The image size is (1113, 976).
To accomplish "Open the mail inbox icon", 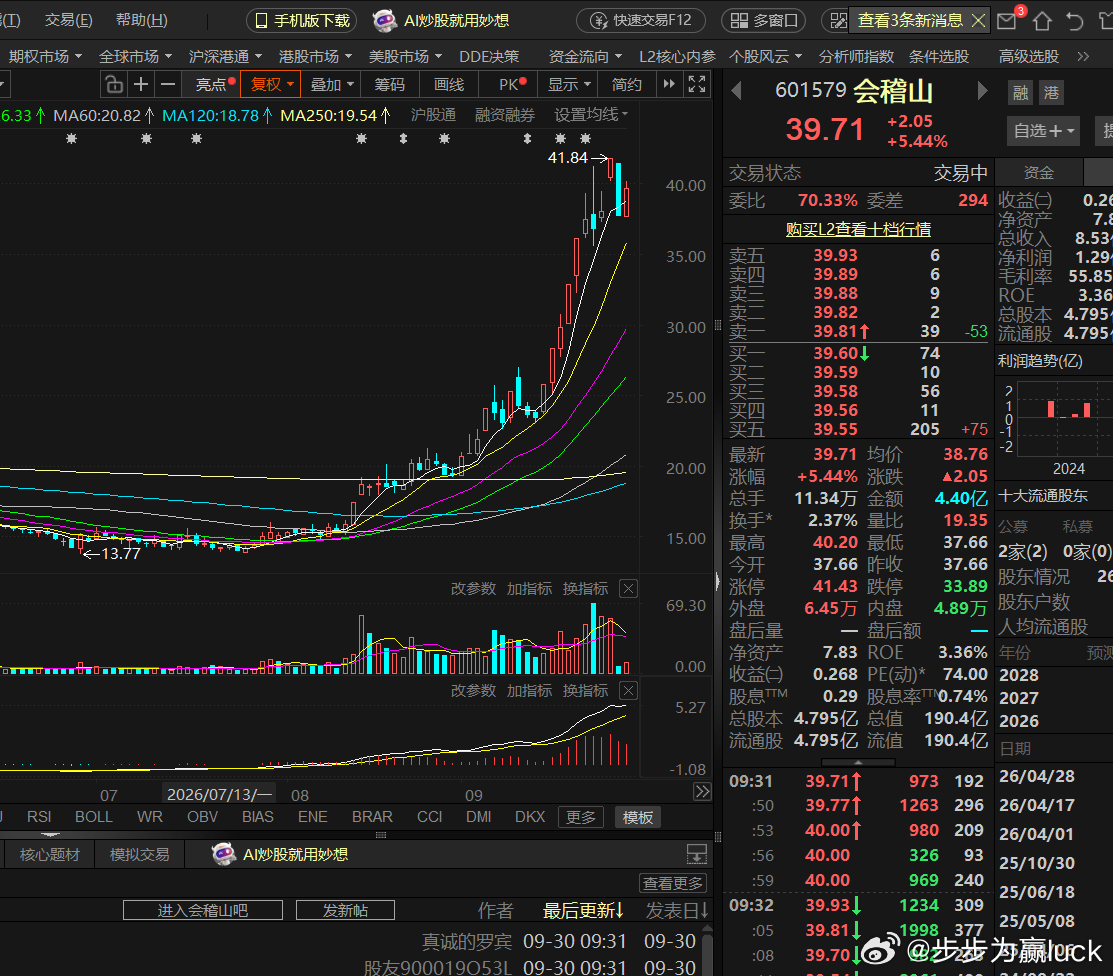I will coord(1007,21).
